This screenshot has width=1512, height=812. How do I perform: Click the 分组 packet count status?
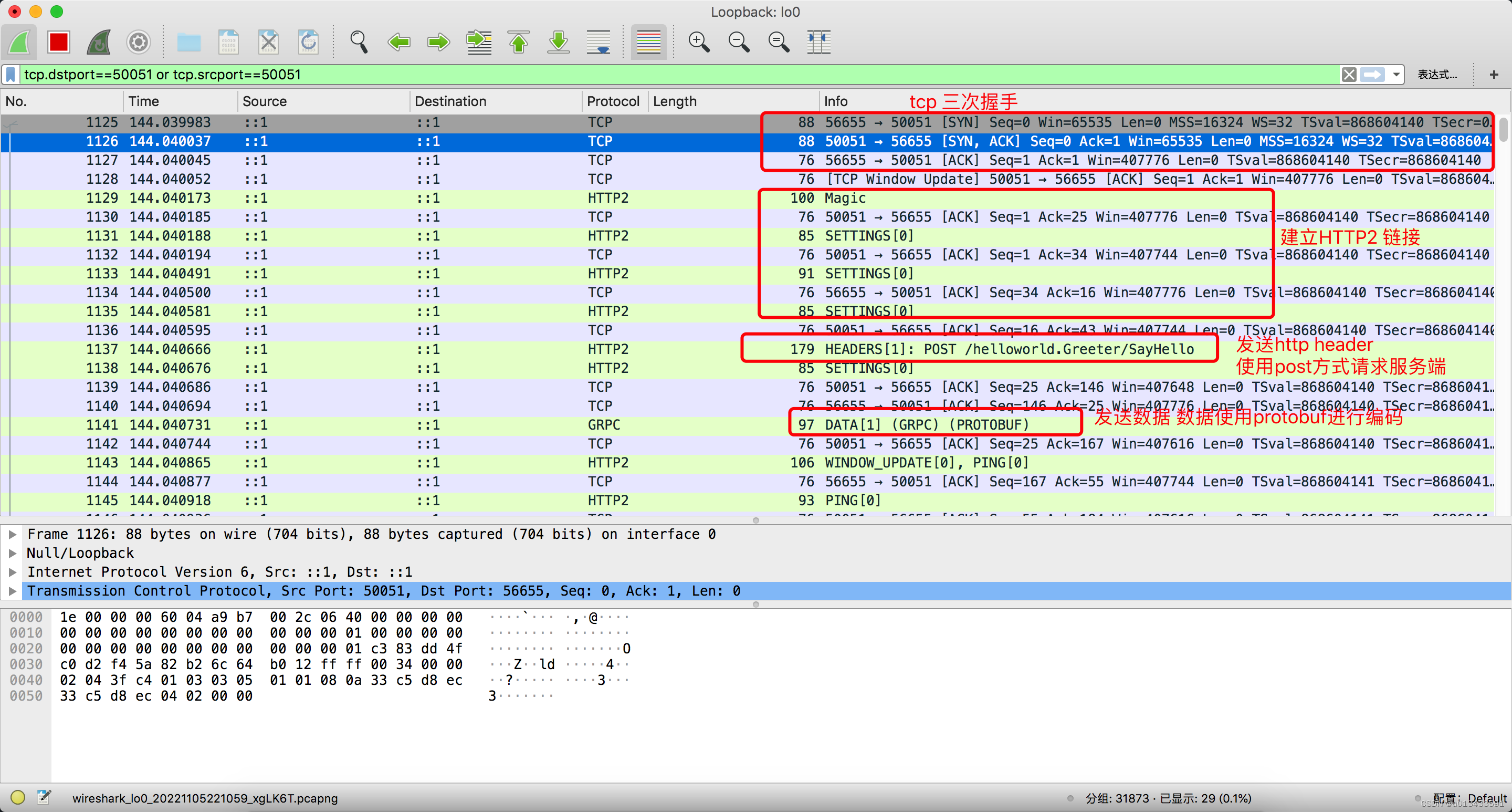[x=1168, y=798]
